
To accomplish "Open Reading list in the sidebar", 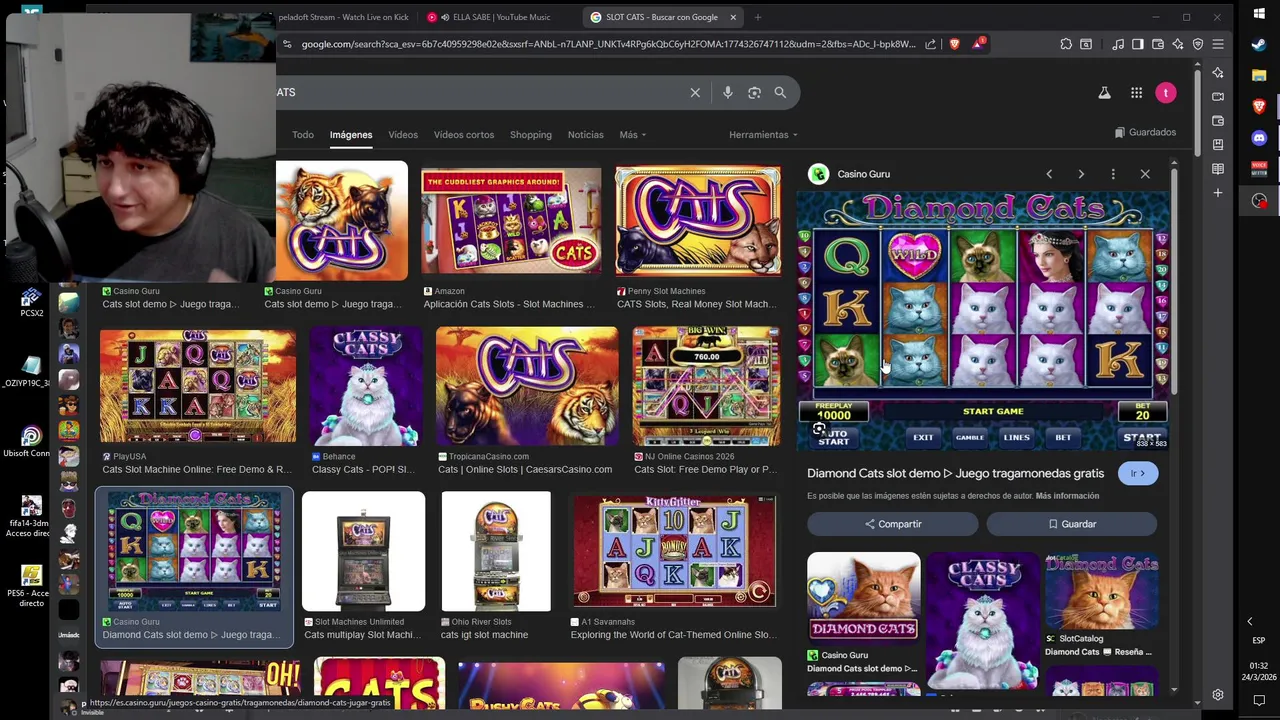I will pos(1218,169).
